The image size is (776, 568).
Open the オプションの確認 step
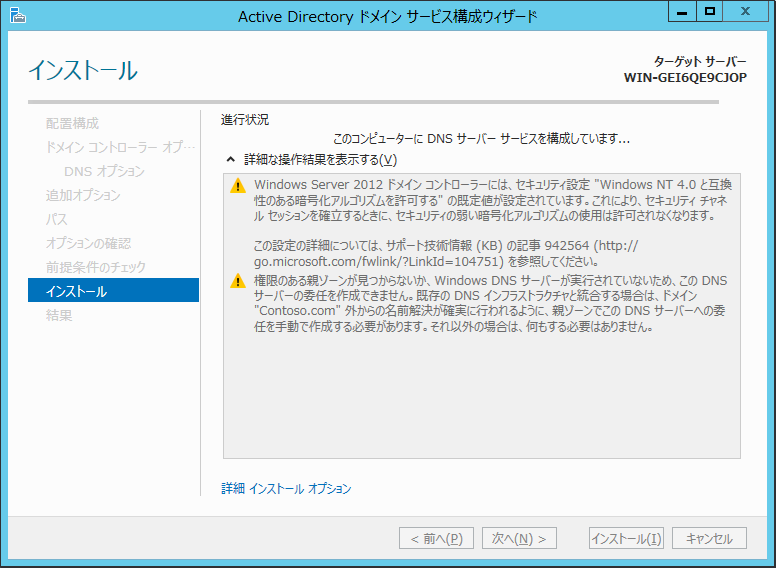click(x=88, y=243)
